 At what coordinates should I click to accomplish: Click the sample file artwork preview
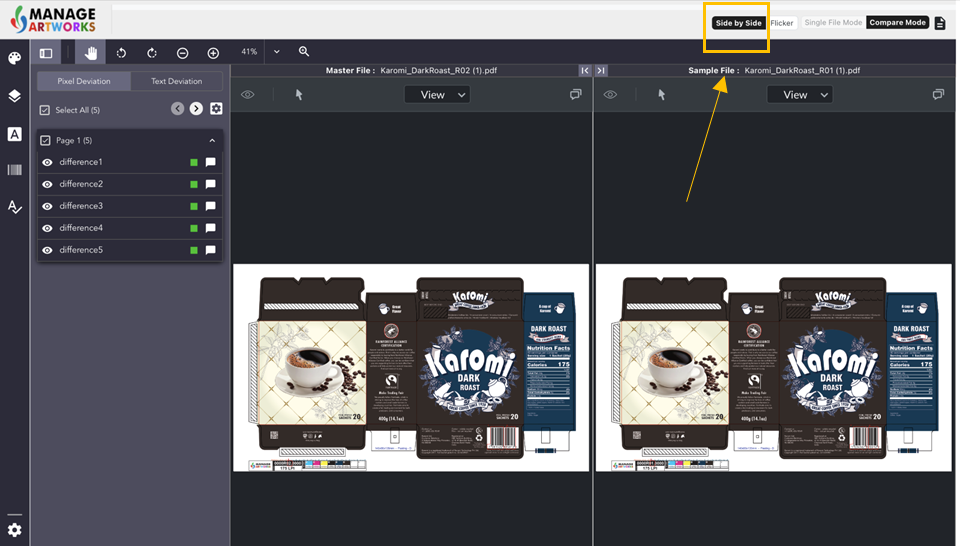coord(774,369)
